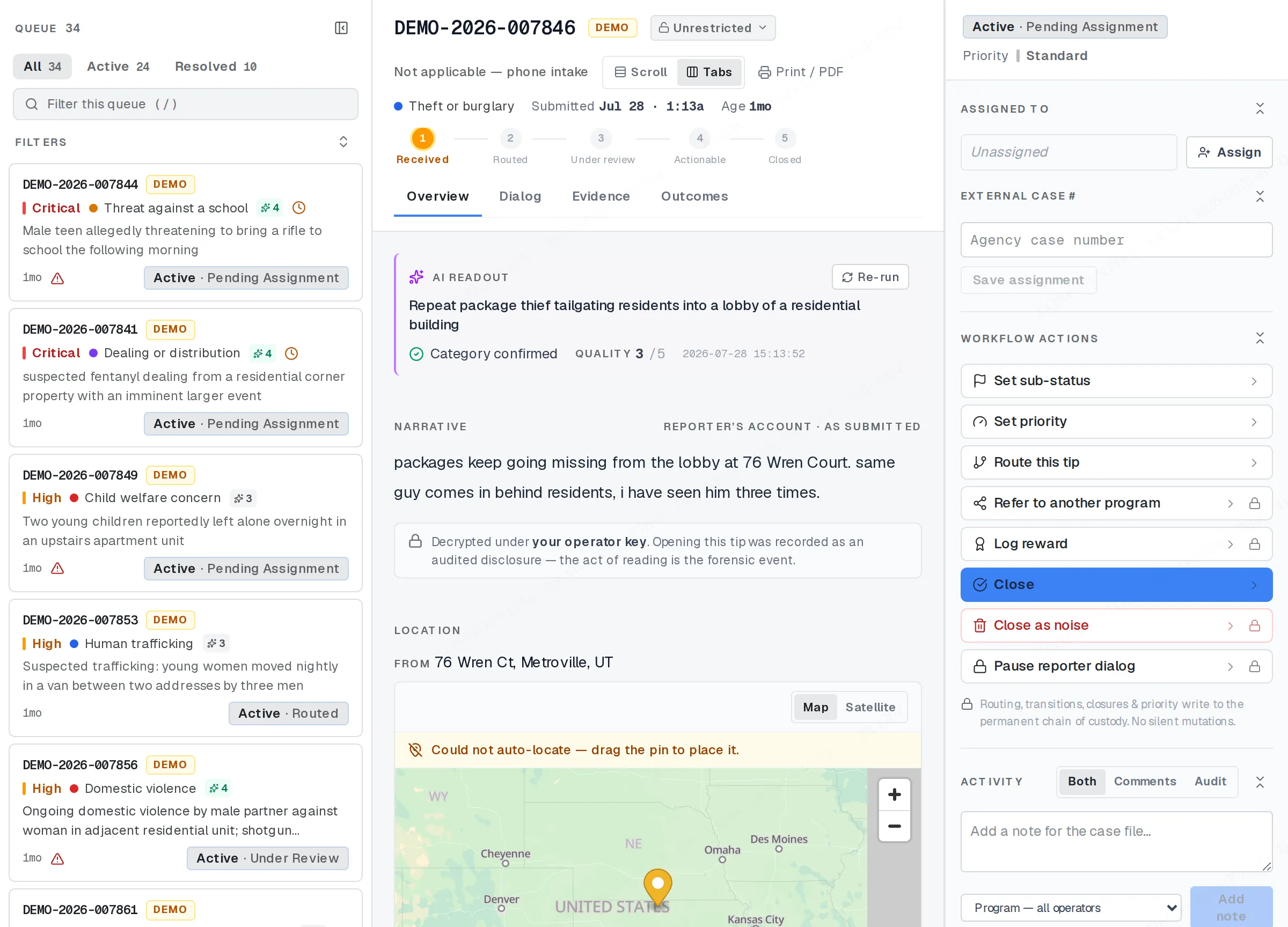Open the Unrestricted access dropdown
Image resolution: width=1288 pixels, height=927 pixels.
[713, 28]
